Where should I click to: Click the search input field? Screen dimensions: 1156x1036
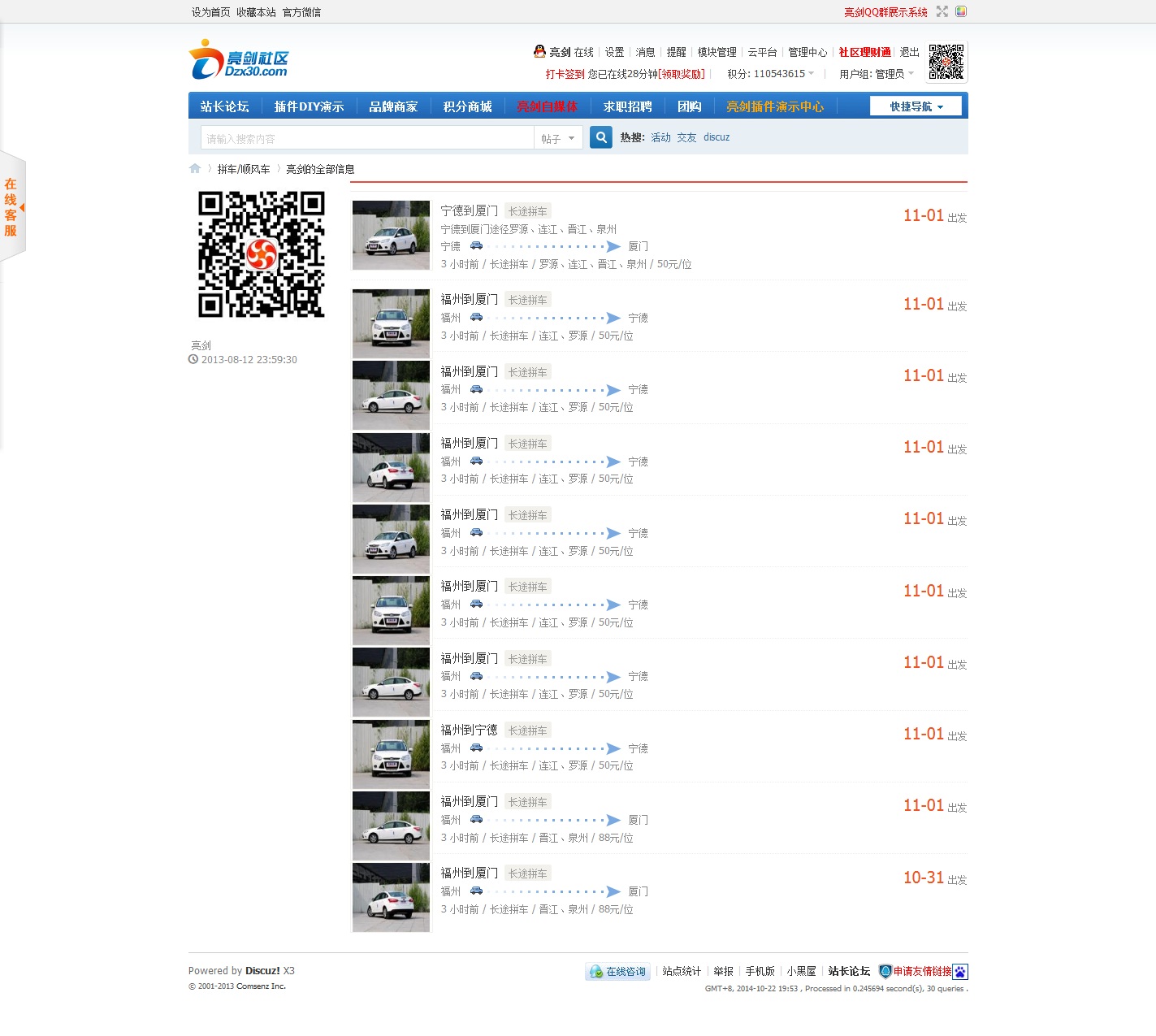367,138
